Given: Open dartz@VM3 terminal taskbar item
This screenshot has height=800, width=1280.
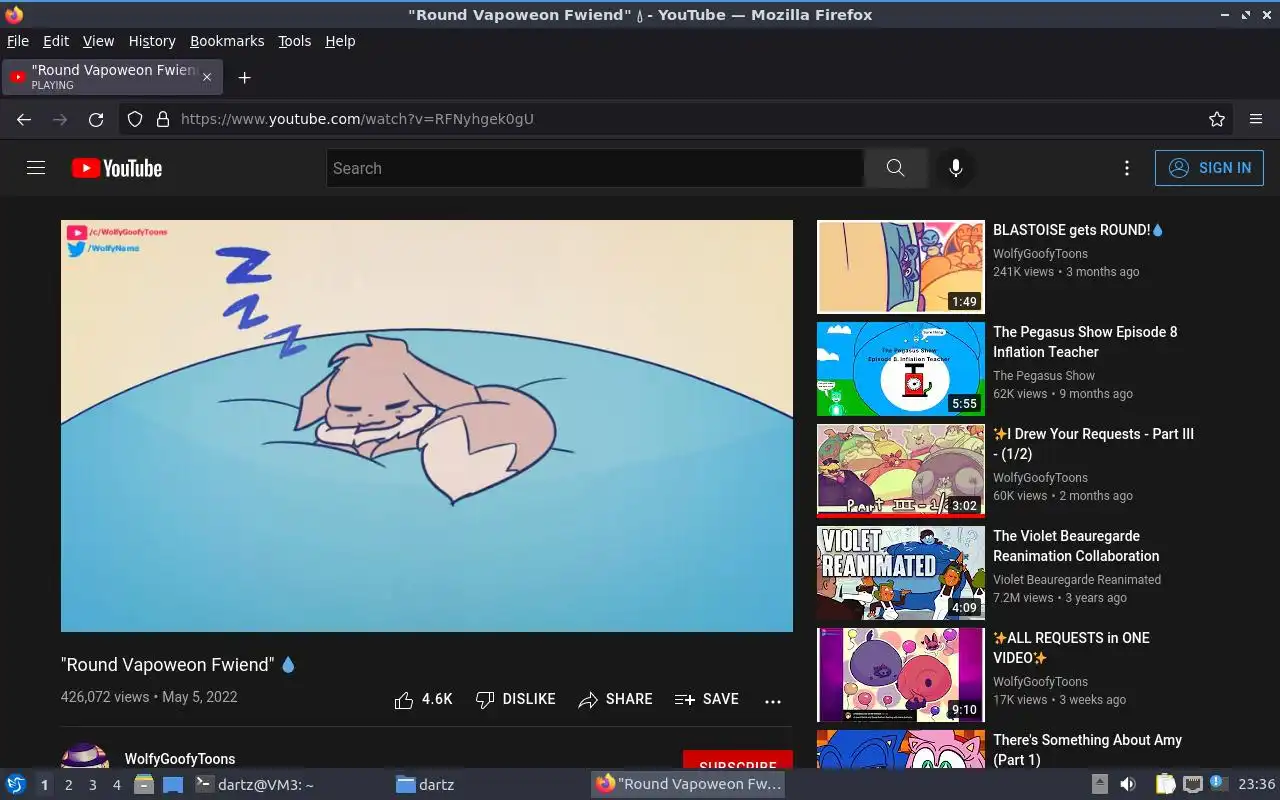Looking at the screenshot, I should [254, 785].
